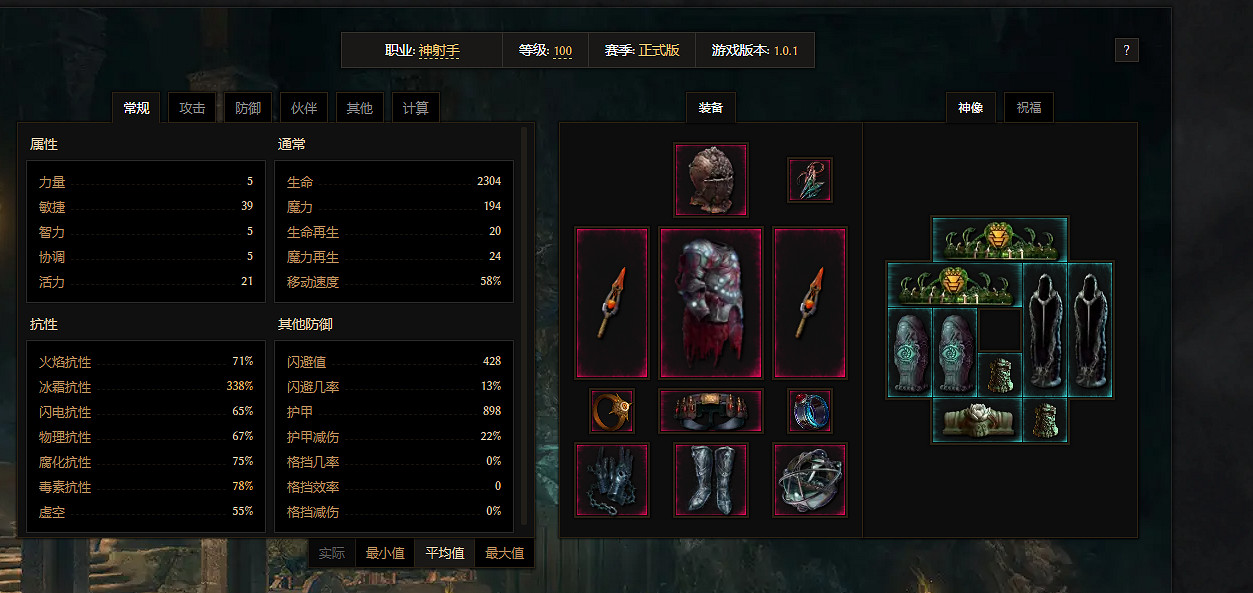Switch stats to 平均值 mode
The image size is (1253, 593).
(x=445, y=553)
